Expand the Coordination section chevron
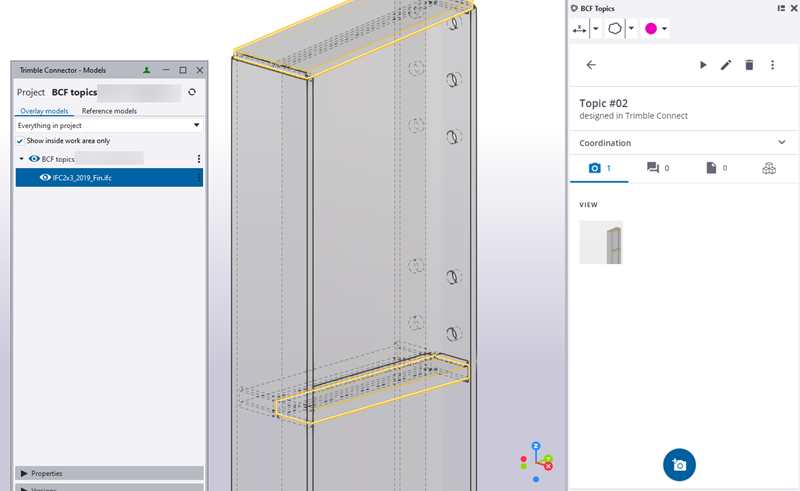 (781, 143)
